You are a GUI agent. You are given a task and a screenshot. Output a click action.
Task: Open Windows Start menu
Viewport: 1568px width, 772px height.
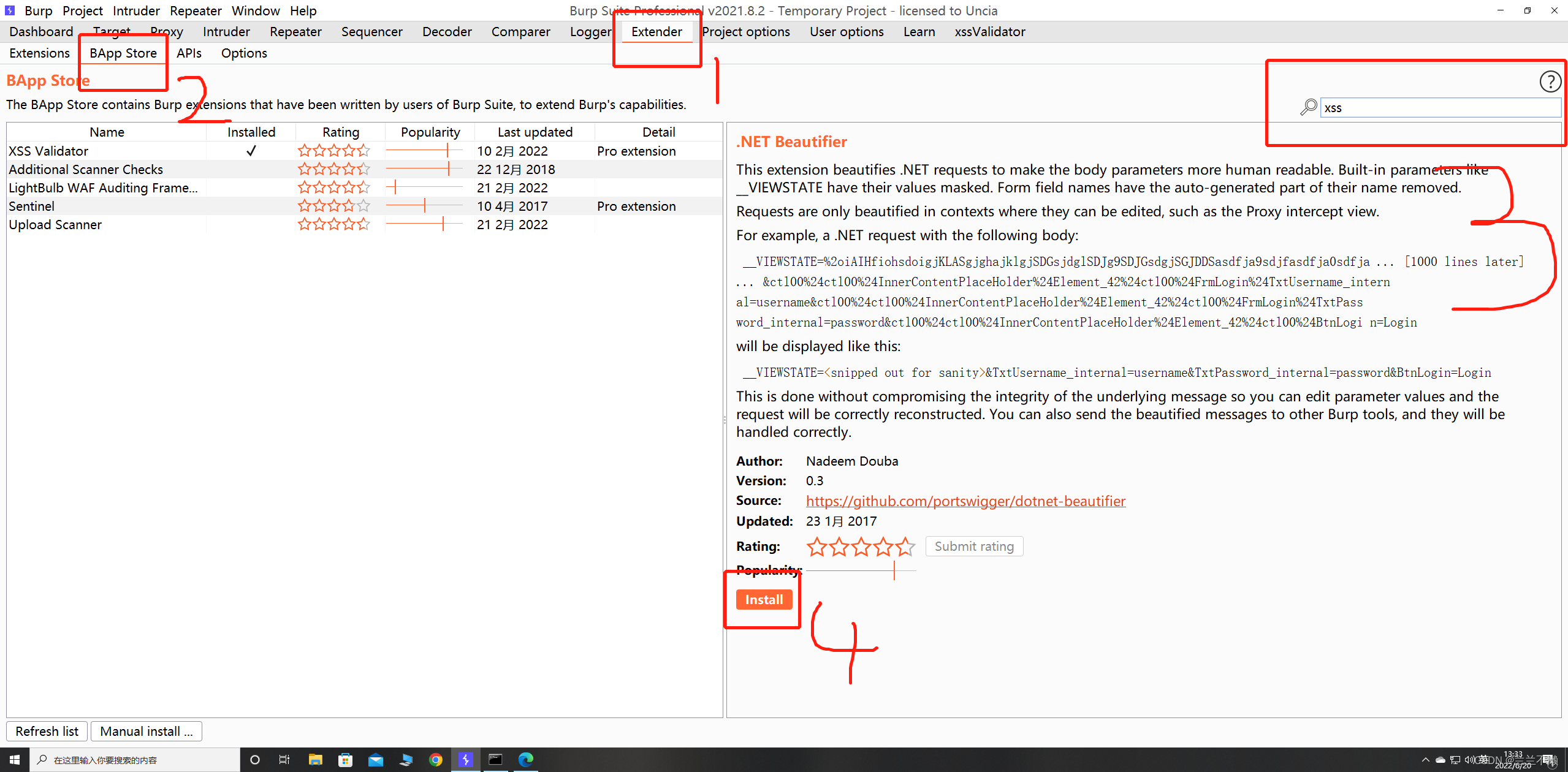pos(14,760)
